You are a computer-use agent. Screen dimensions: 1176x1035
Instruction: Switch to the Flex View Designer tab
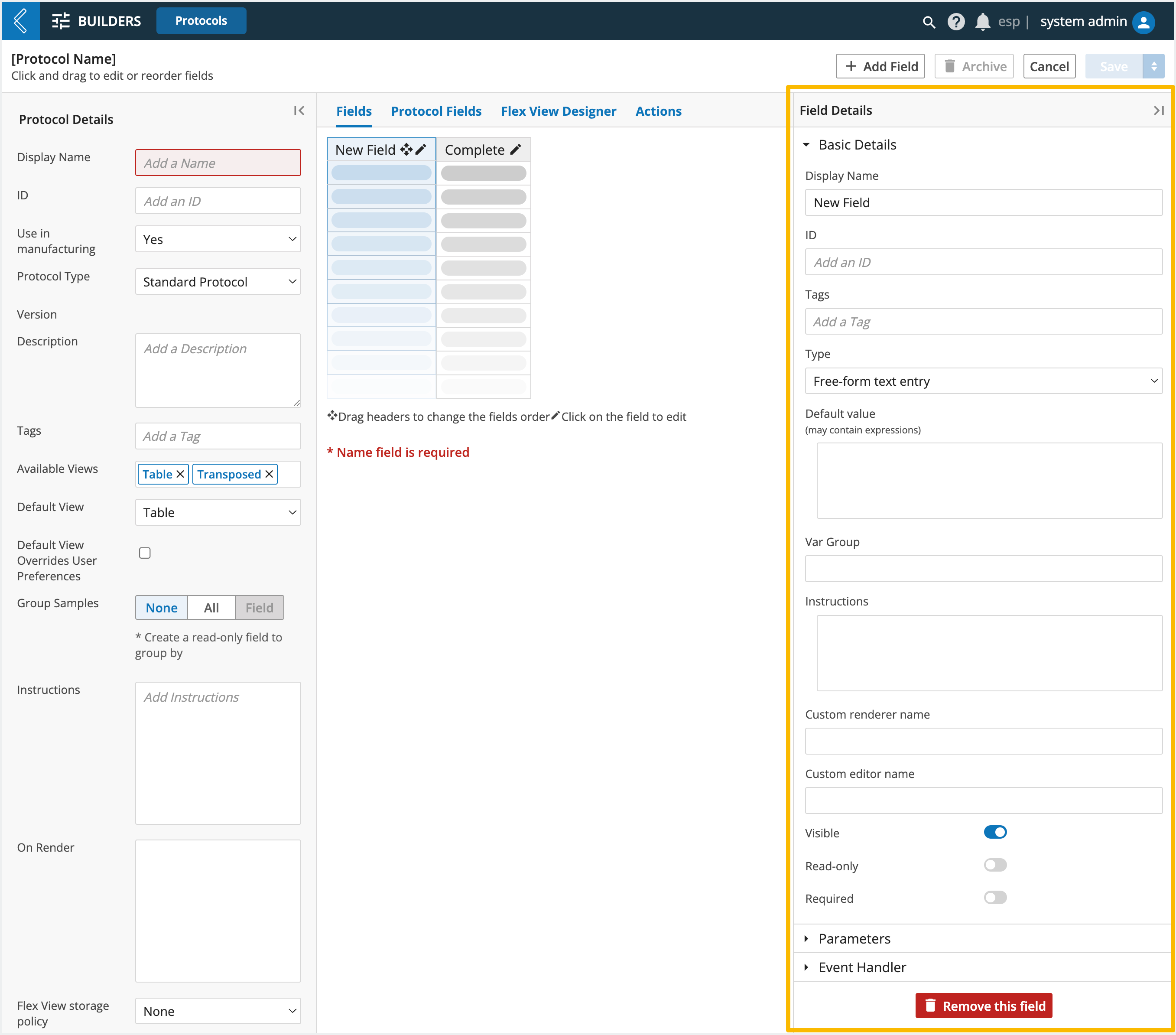point(558,111)
